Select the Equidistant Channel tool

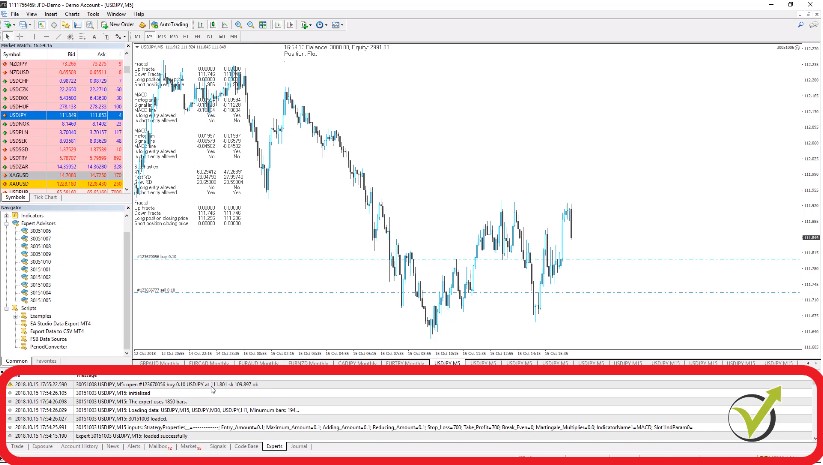pyautogui.click(x=70, y=37)
